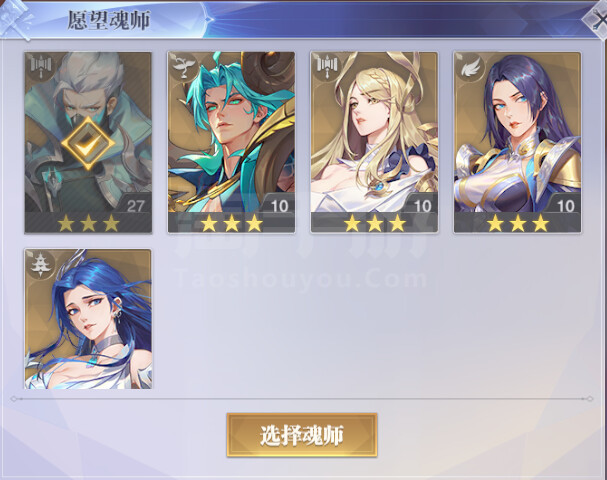Click the class icon on gray-haired masked card

click(40, 65)
